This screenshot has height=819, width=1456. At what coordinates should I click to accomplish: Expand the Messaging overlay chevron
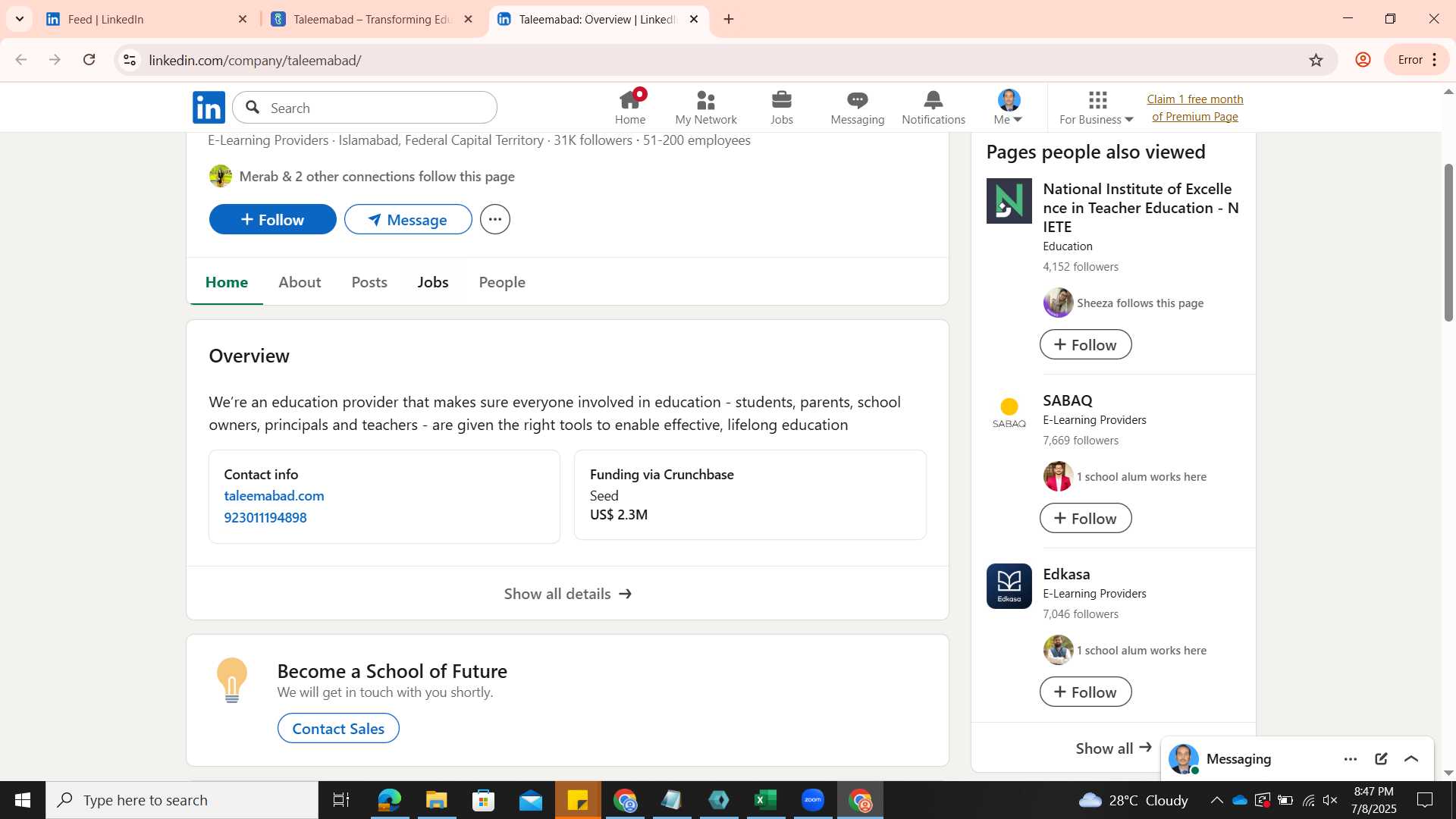pyautogui.click(x=1411, y=759)
